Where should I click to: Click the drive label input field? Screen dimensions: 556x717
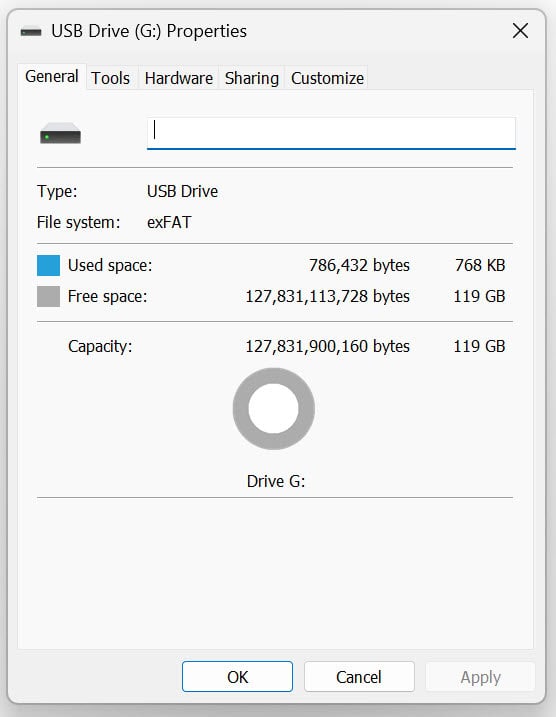tap(331, 133)
